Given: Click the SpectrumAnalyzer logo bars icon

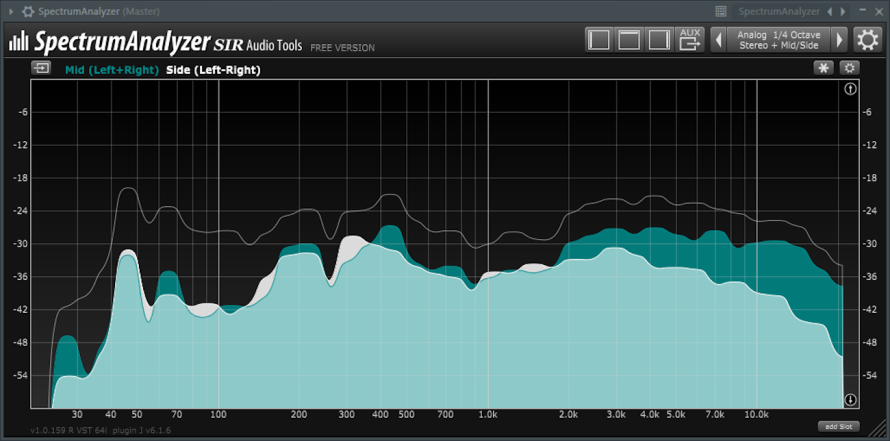Looking at the screenshot, I should pyautogui.click(x=19, y=40).
